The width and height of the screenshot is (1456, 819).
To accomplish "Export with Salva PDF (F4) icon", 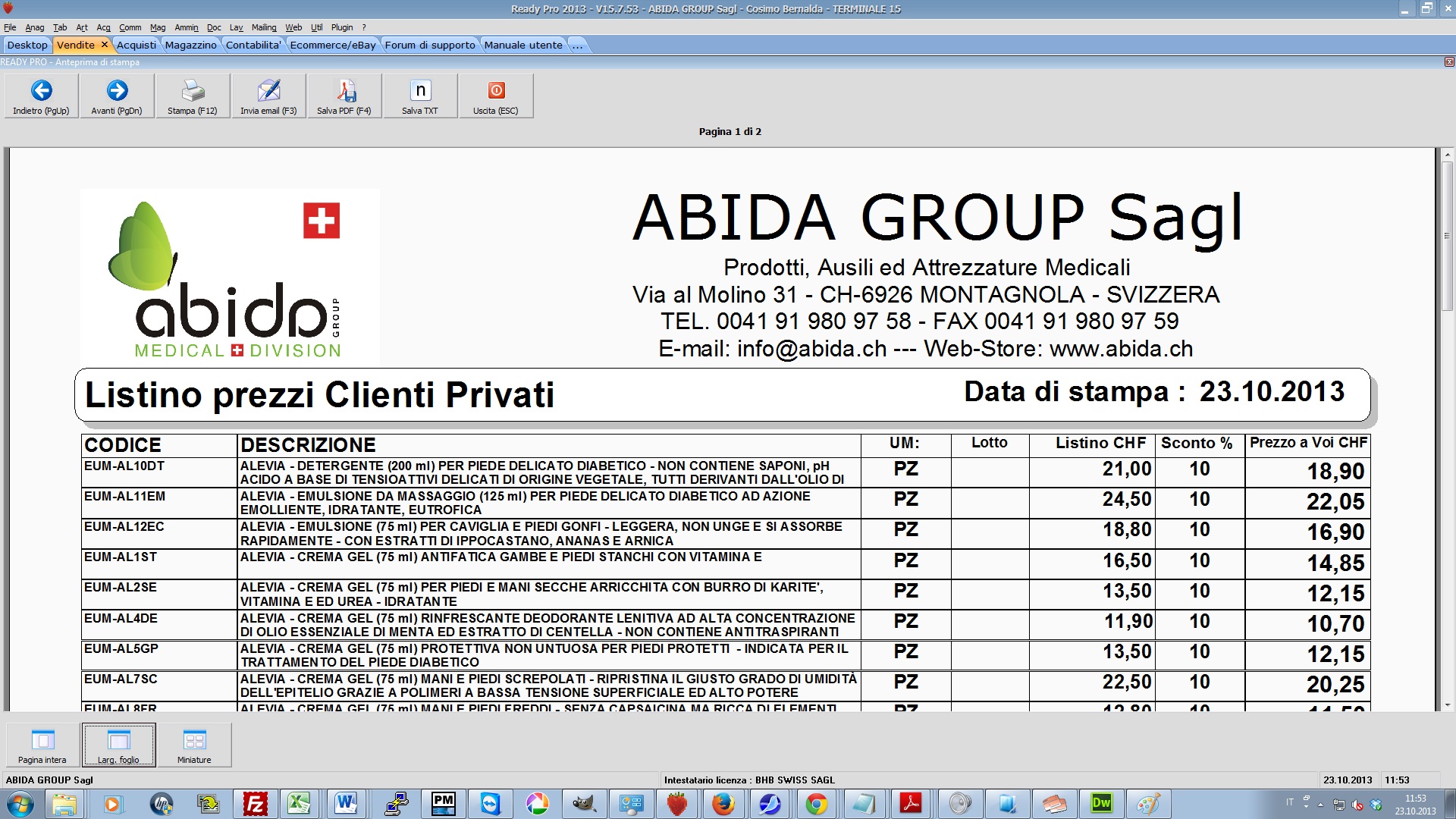I will 344,96.
